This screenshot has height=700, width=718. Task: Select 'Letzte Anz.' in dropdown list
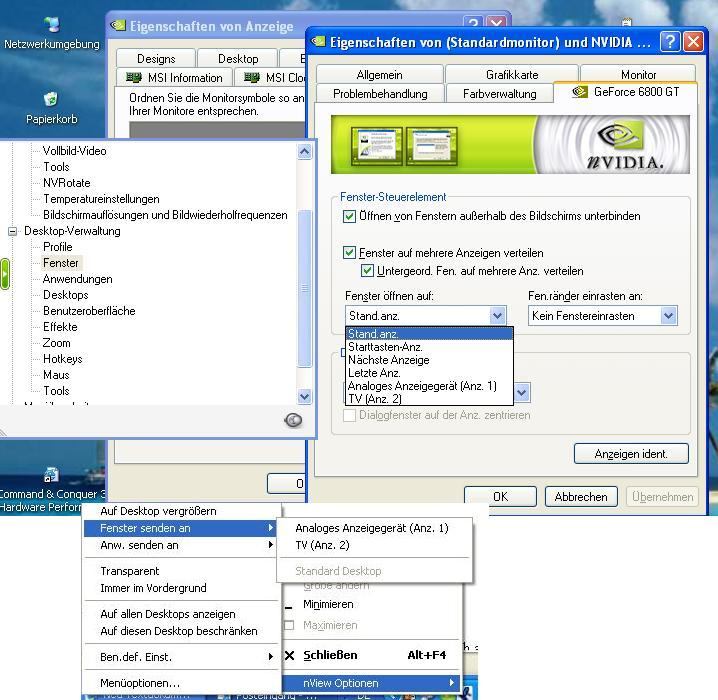tap(429, 373)
